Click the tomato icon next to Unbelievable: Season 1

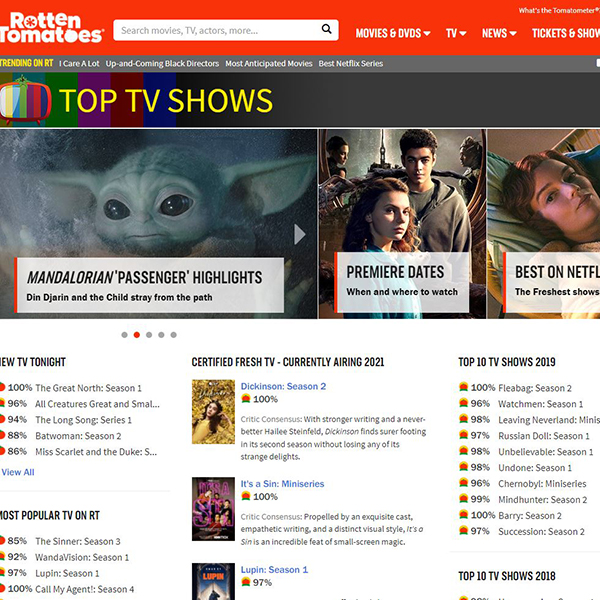tap(463, 451)
